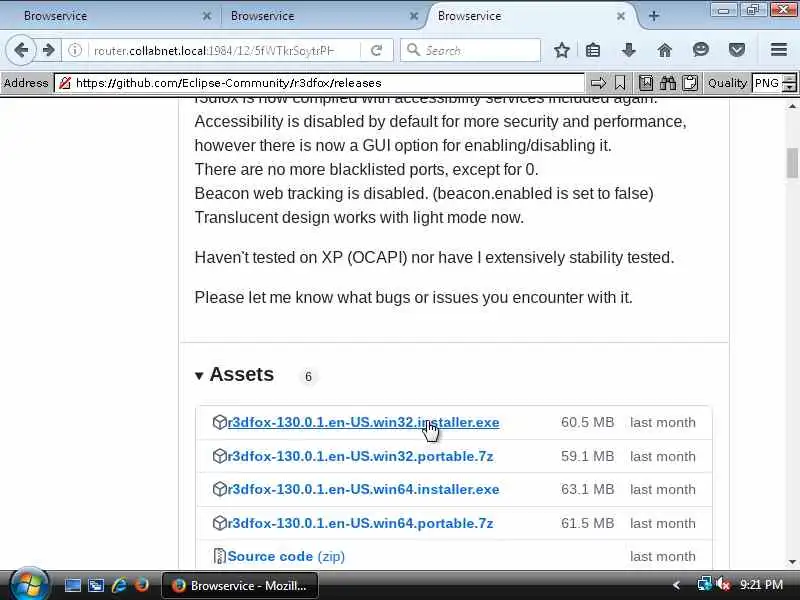Click Switch between windows quick launch icon
Viewport: 800px width, 600px height.
pyautogui.click(x=95, y=585)
